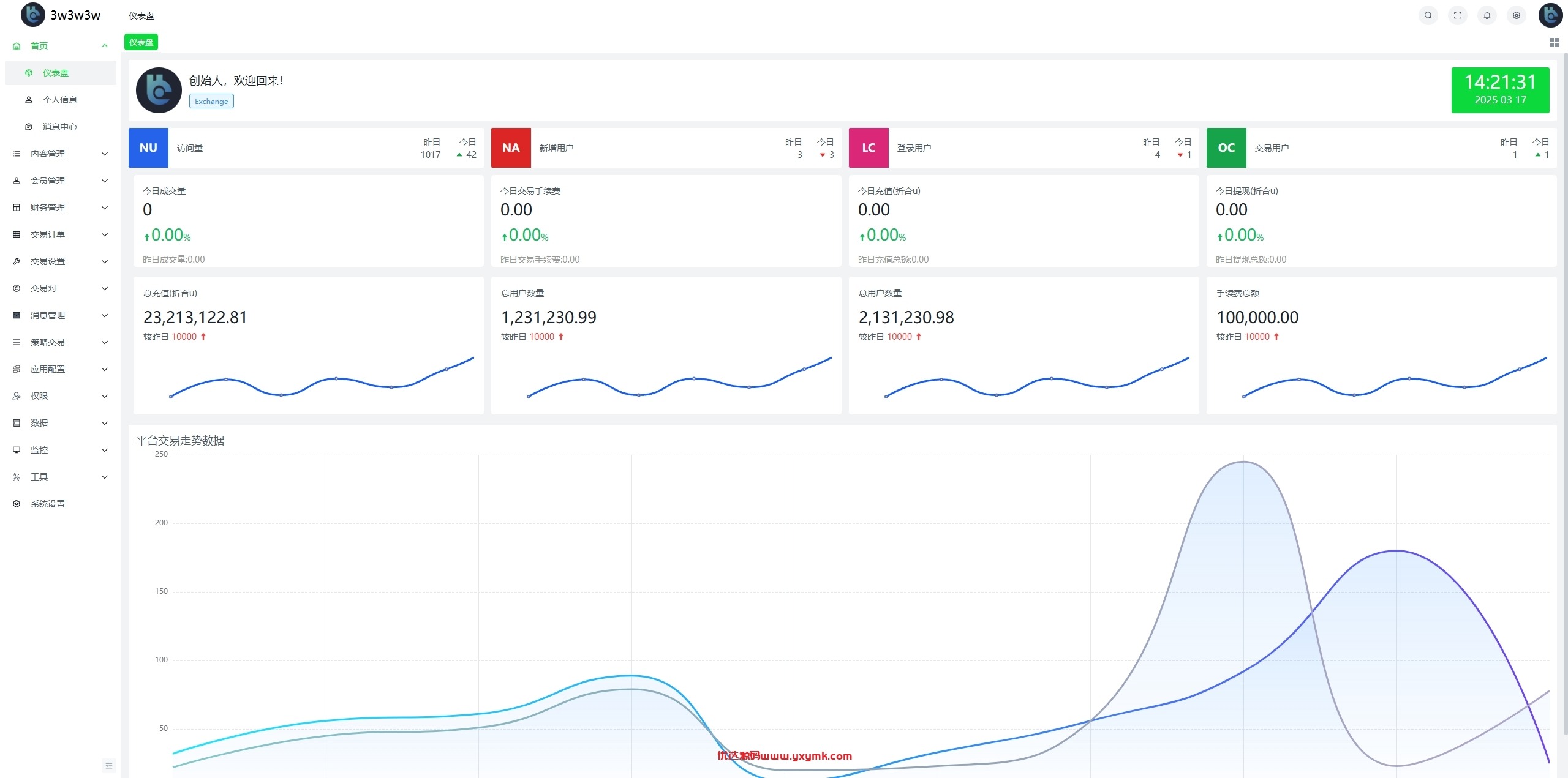Screen dimensions: 1568x778
Task: Click the Exchange tag under welcome text
Action: (211, 102)
